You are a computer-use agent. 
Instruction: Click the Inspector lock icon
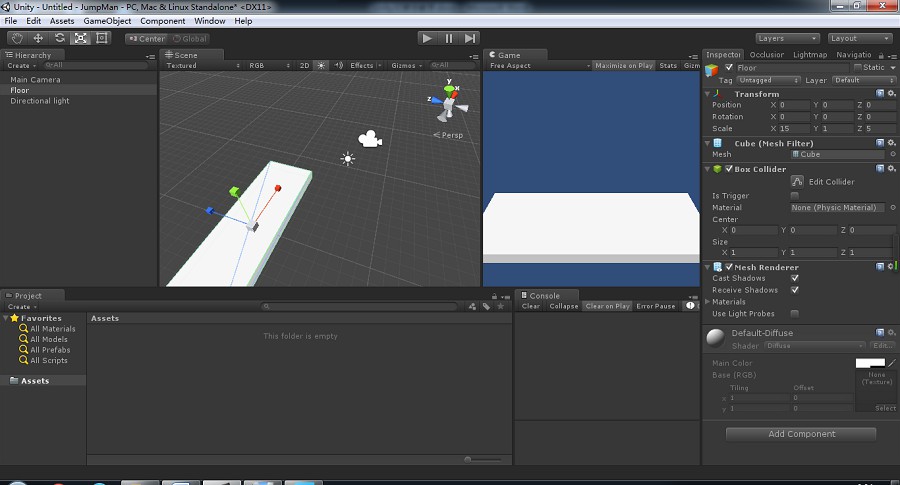tap(881, 56)
